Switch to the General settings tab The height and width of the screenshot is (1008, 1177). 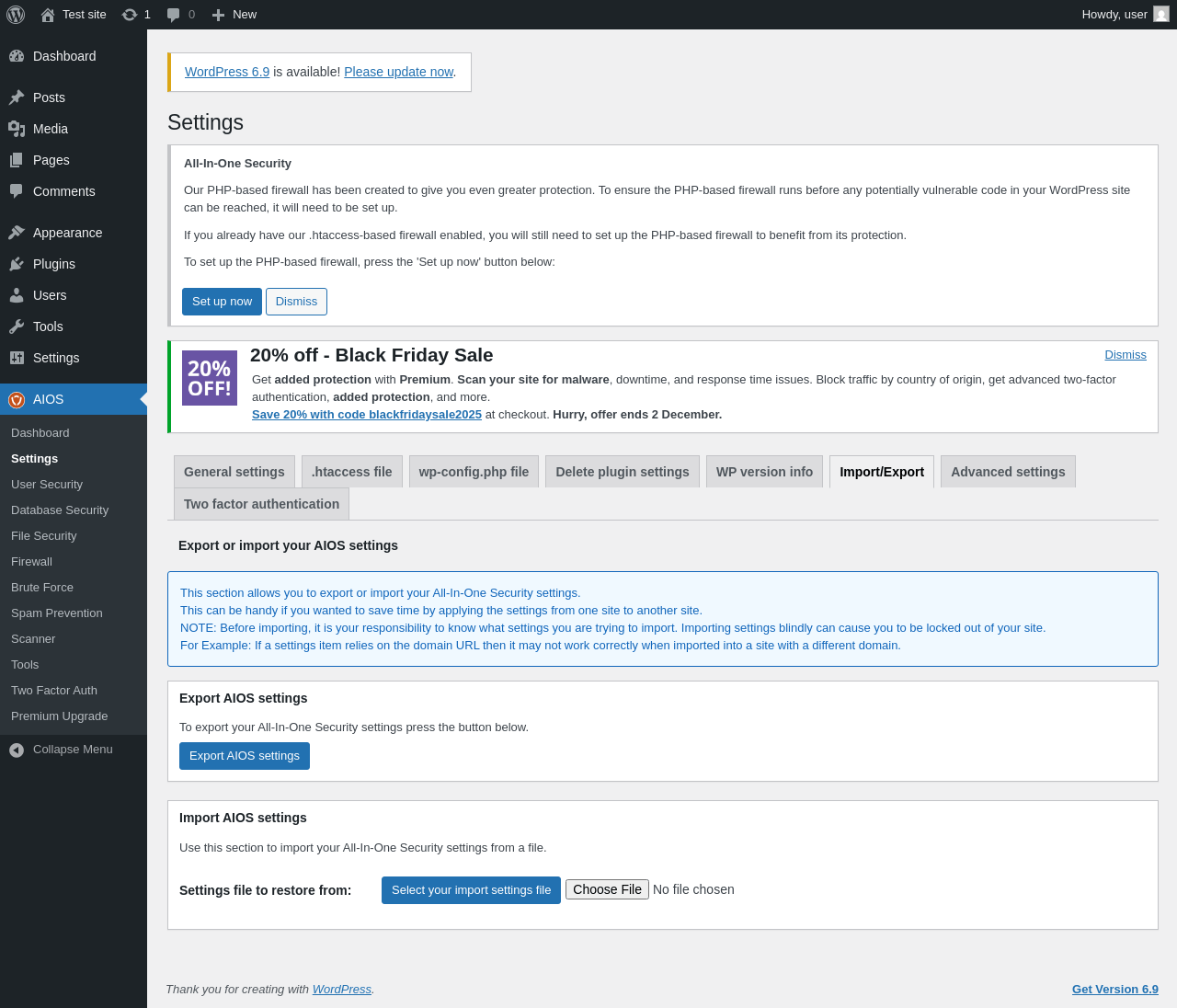click(x=234, y=472)
